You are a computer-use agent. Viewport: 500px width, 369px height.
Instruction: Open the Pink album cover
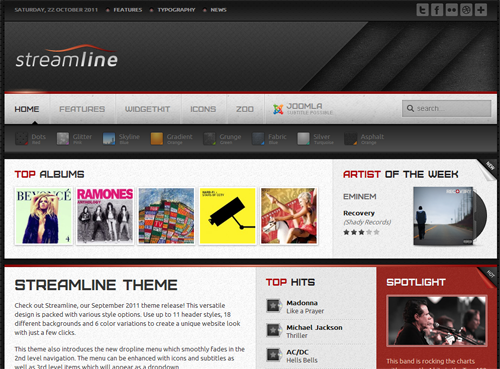pyautogui.click(x=289, y=216)
